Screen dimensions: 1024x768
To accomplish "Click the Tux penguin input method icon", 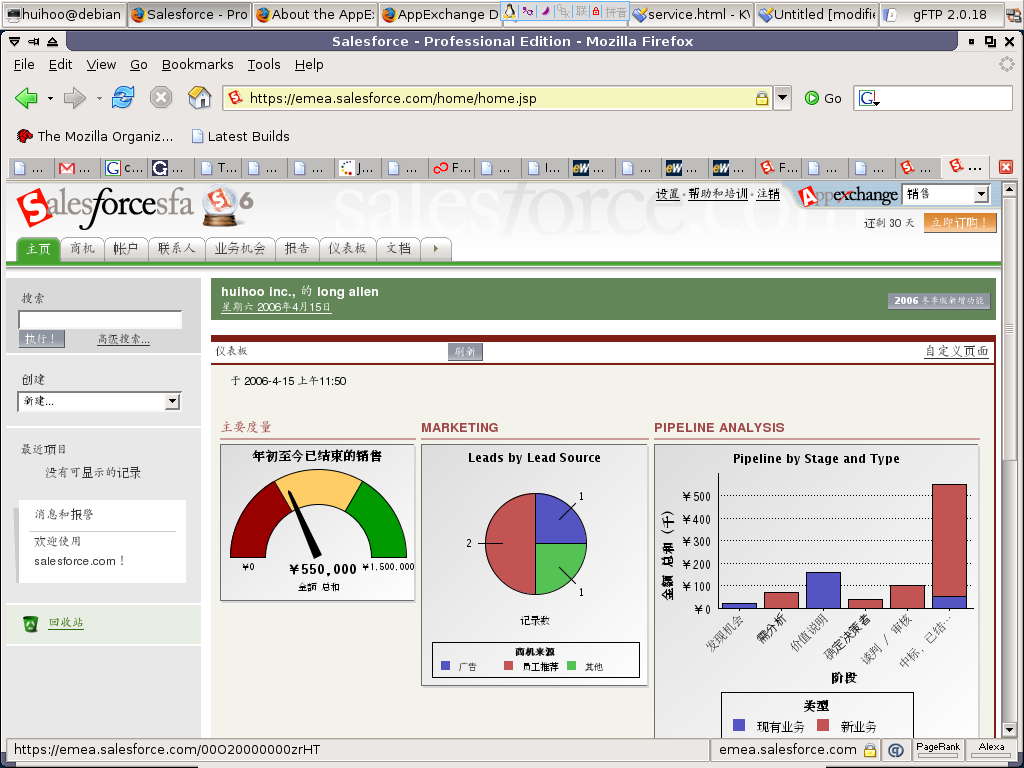I will (x=510, y=12).
